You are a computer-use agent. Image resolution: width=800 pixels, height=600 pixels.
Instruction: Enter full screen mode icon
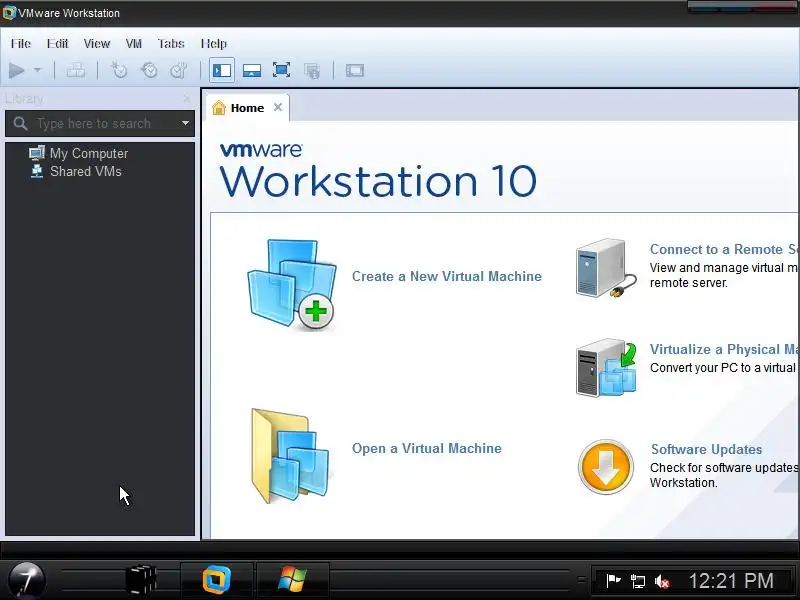click(281, 70)
